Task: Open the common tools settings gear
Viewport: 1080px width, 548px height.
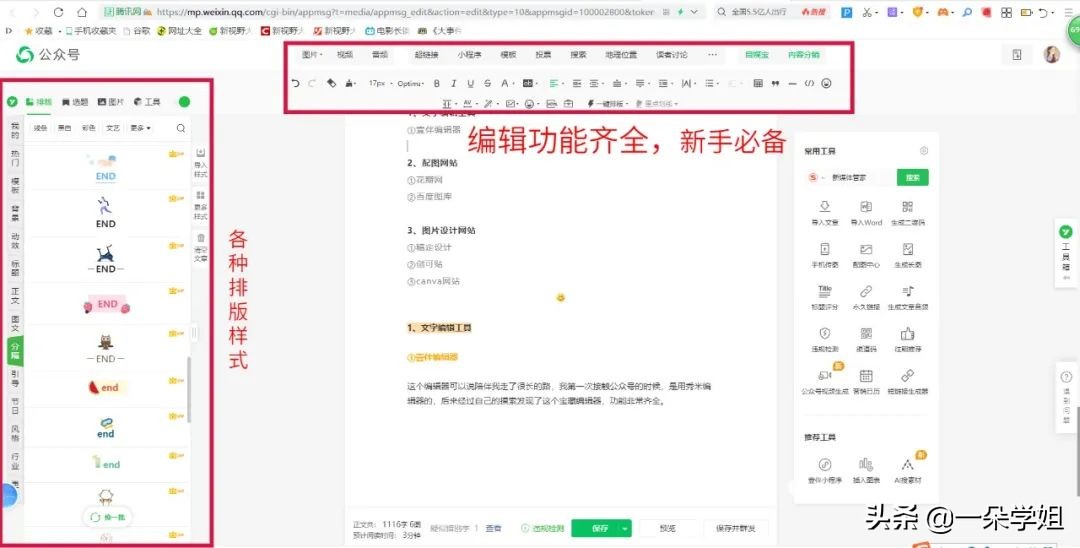Action: click(x=924, y=151)
